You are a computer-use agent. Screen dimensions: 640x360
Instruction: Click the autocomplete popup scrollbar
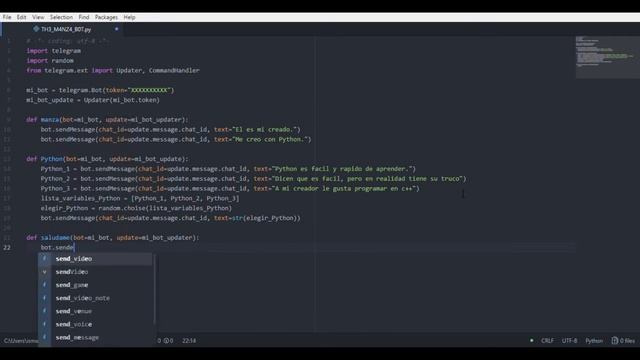(x=154, y=289)
